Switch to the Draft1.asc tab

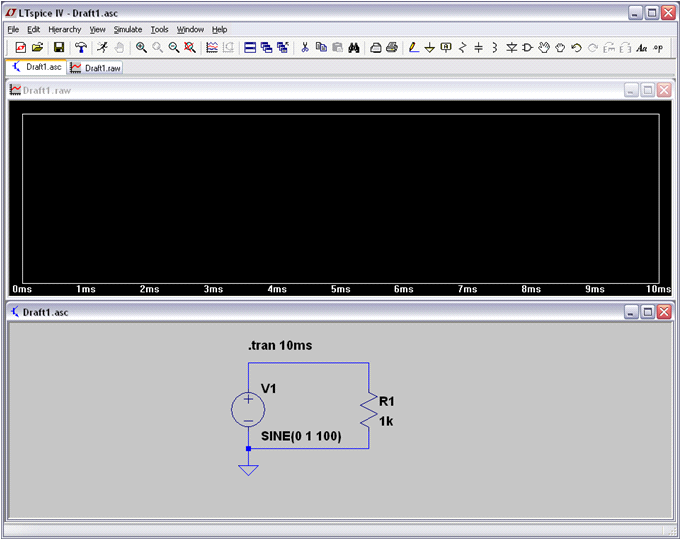point(36,67)
